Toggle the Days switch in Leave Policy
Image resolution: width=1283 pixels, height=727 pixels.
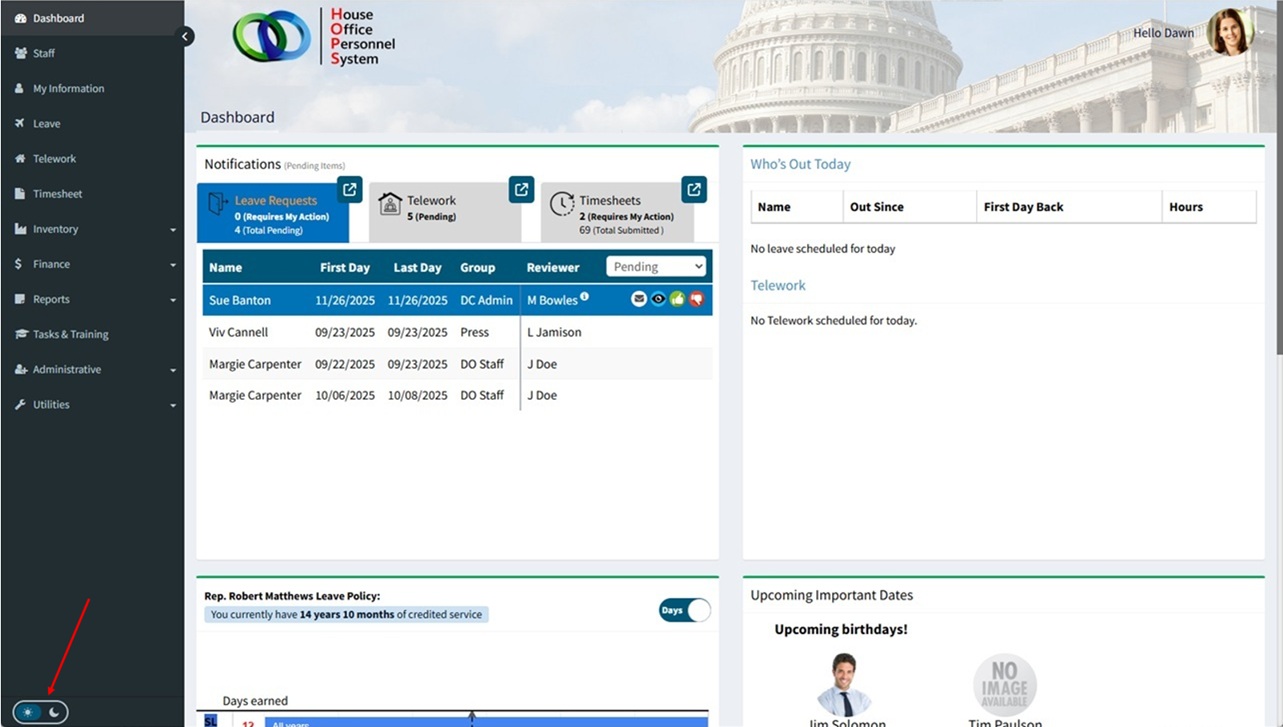tap(685, 610)
